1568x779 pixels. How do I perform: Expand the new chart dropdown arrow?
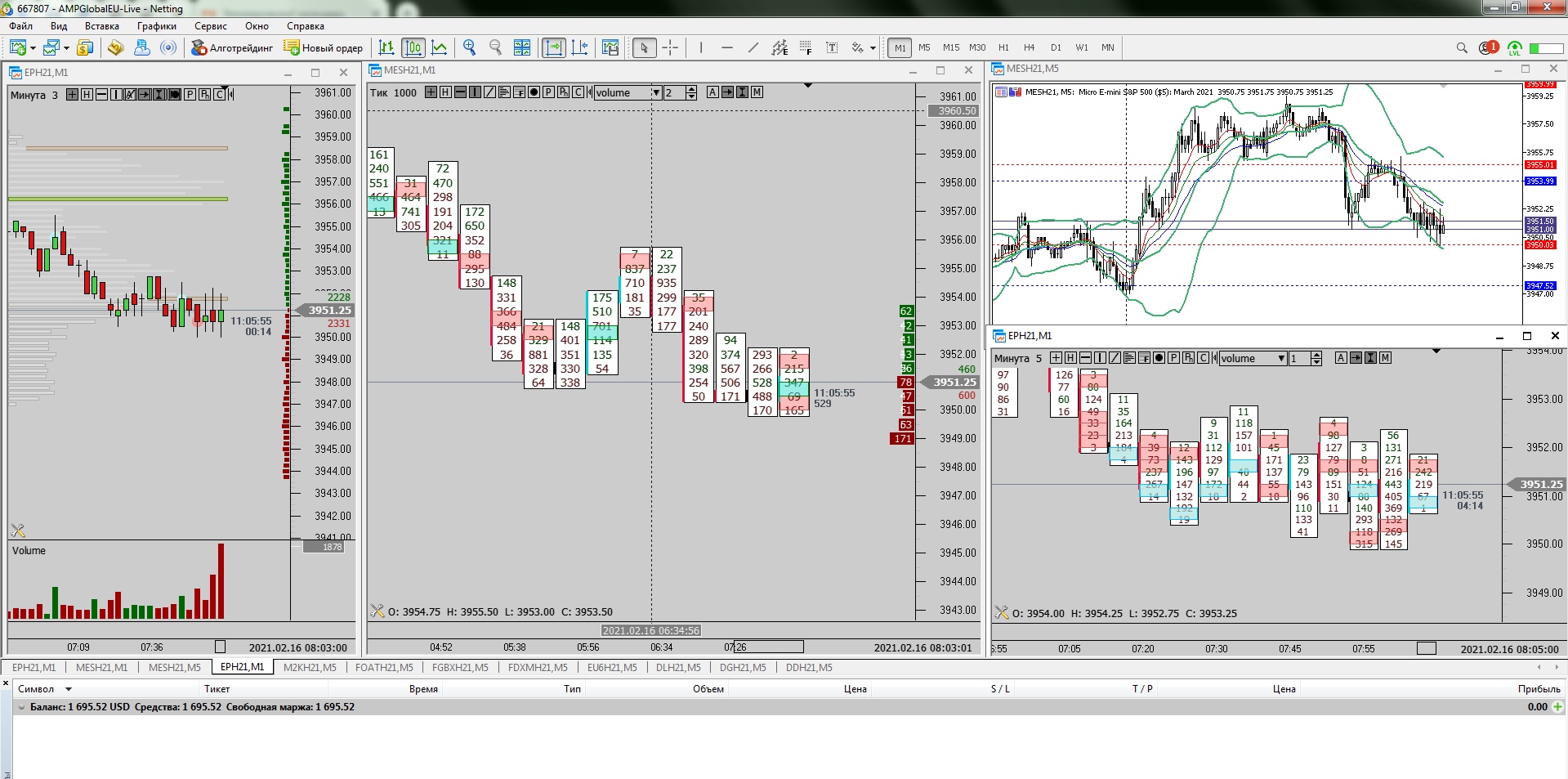[31, 48]
